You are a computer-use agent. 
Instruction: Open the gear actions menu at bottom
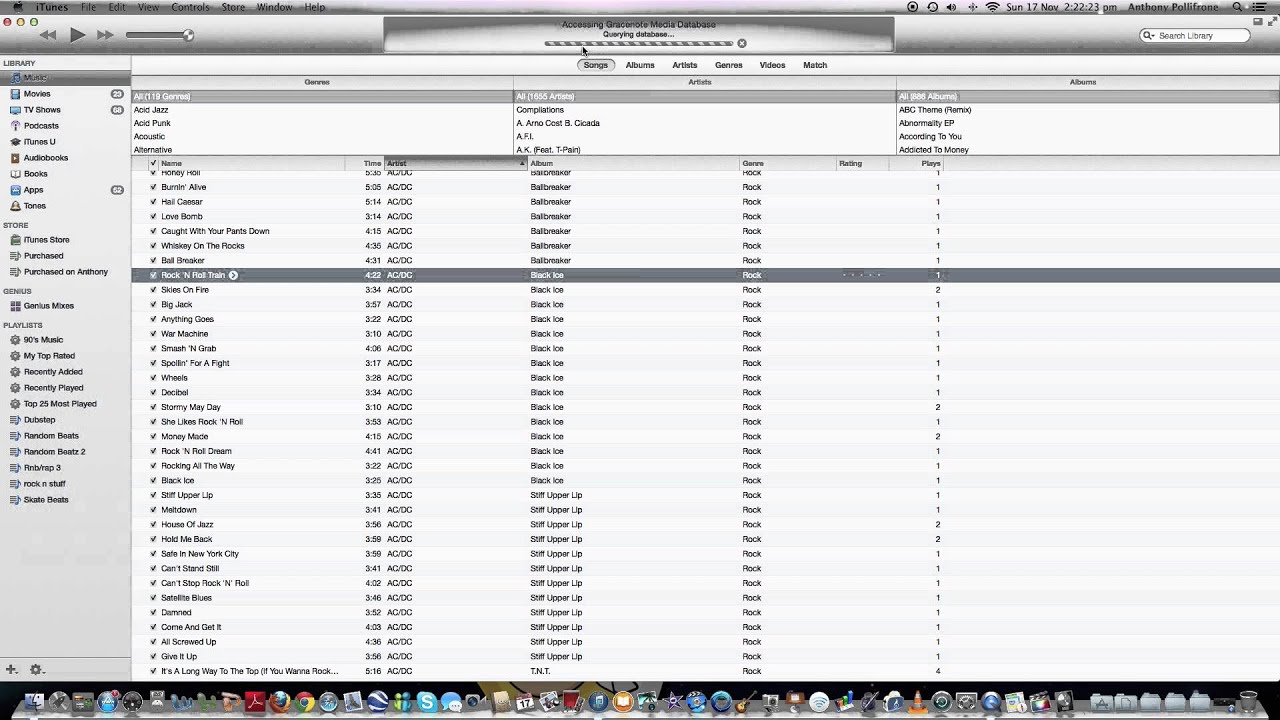pyautogui.click(x=36, y=670)
